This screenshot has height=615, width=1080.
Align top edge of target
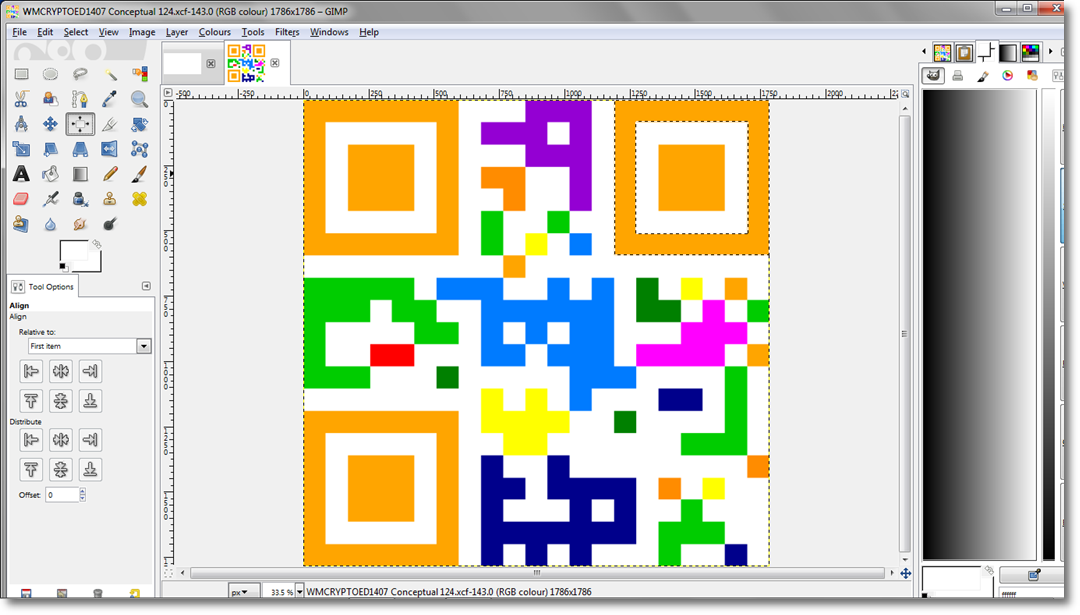point(31,401)
